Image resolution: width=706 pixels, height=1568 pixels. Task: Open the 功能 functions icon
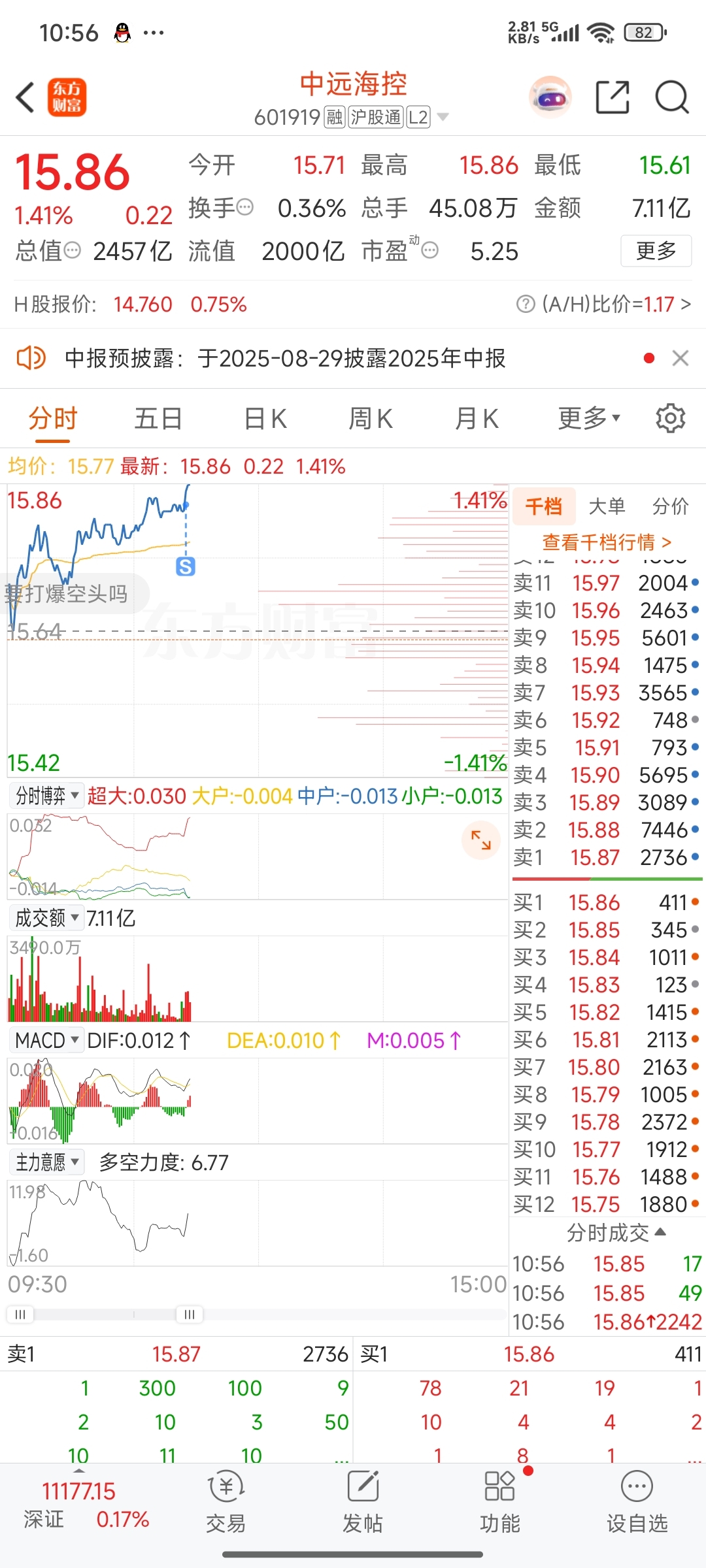tap(500, 1502)
